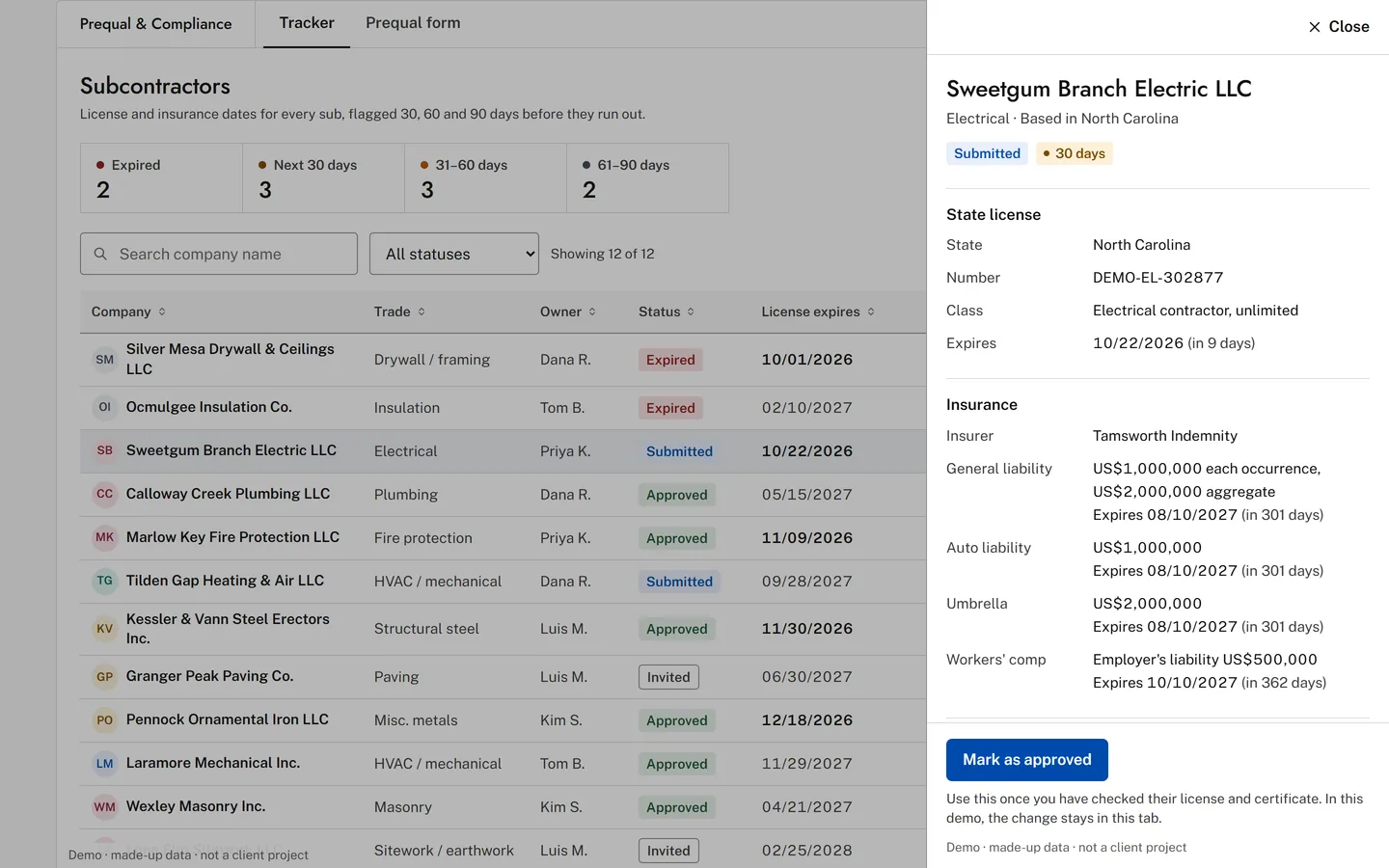Filter by the Next 30 days card
The width and height of the screenshot is (1389, 868).
coord(323,178)
